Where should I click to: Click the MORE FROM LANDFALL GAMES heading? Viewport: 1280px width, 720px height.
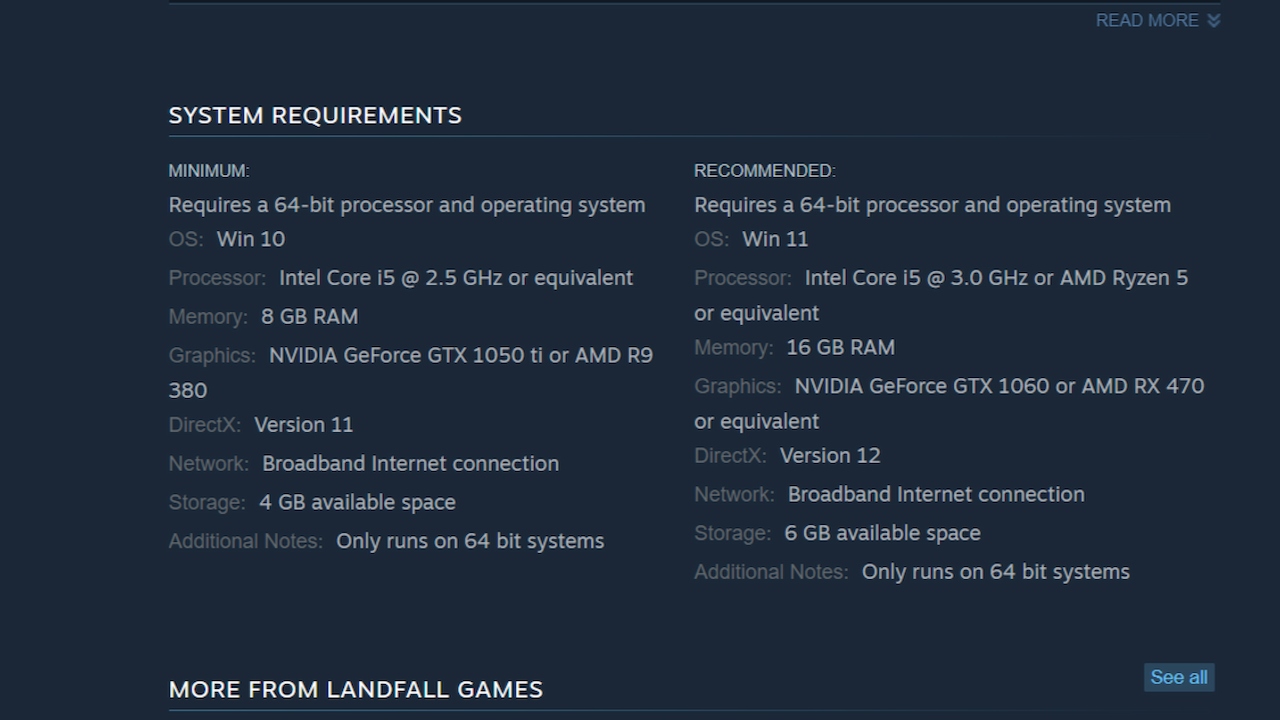355,689
